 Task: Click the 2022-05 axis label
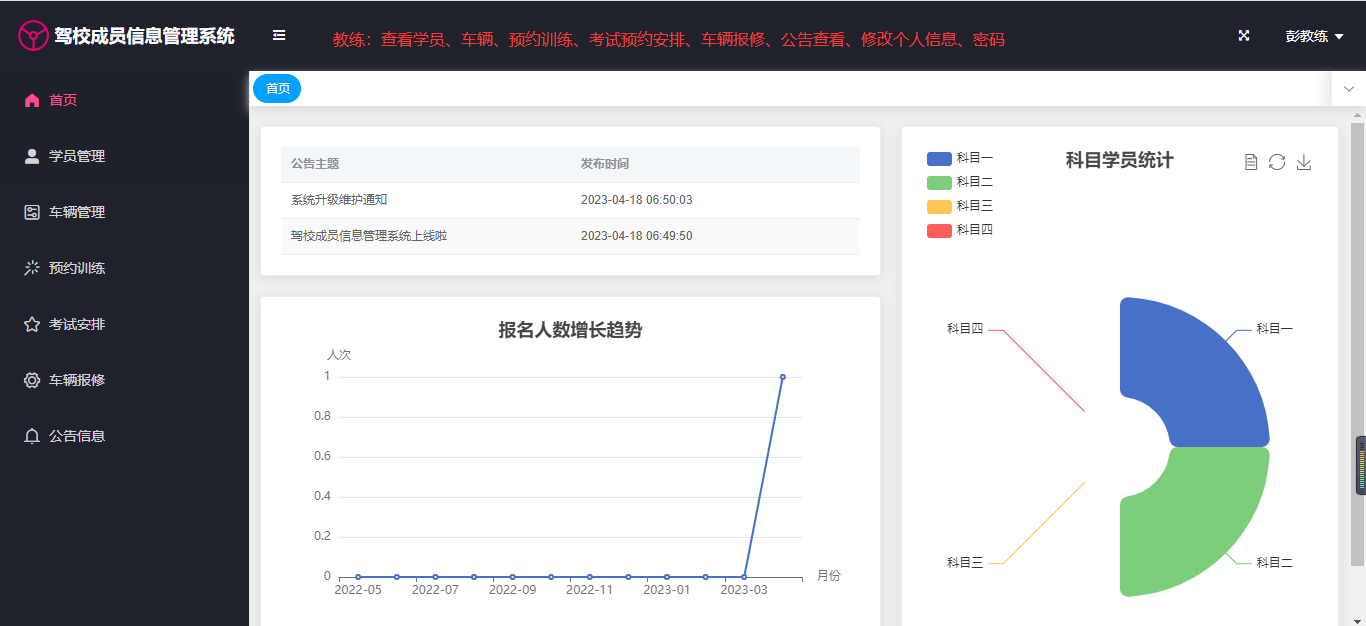point(358,590)
